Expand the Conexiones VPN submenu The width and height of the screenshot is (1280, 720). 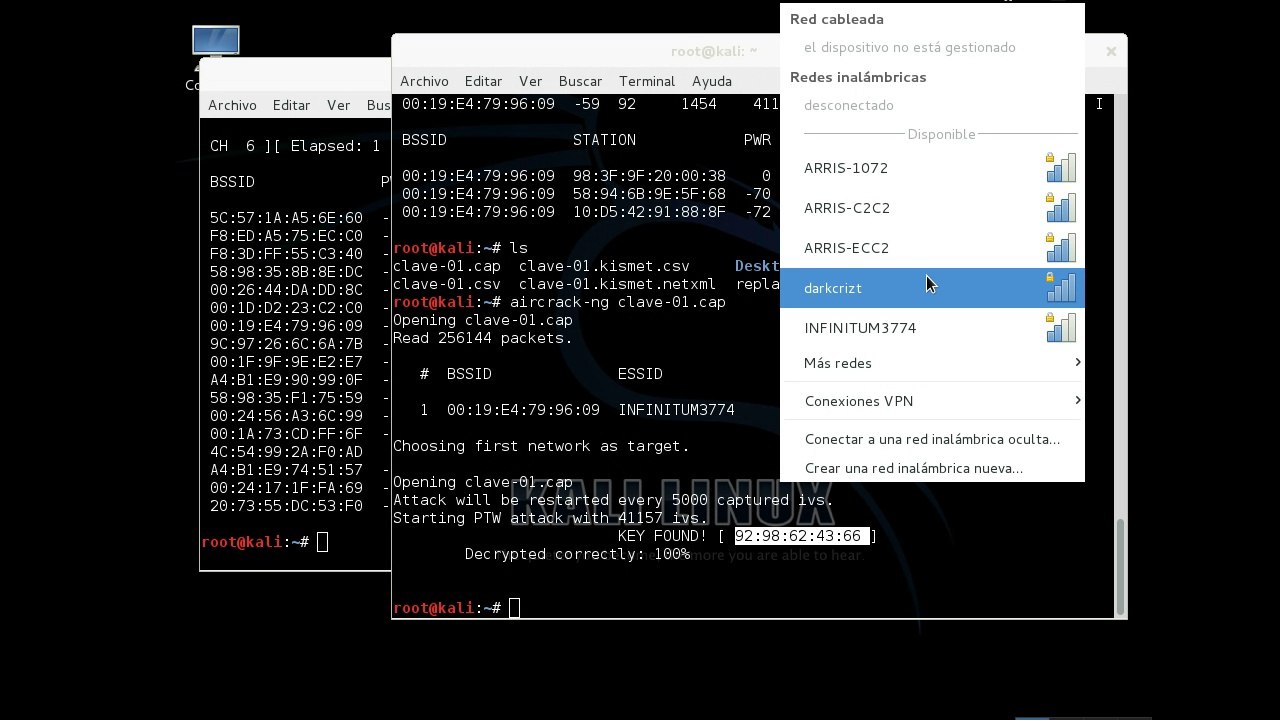click(932, 401)
